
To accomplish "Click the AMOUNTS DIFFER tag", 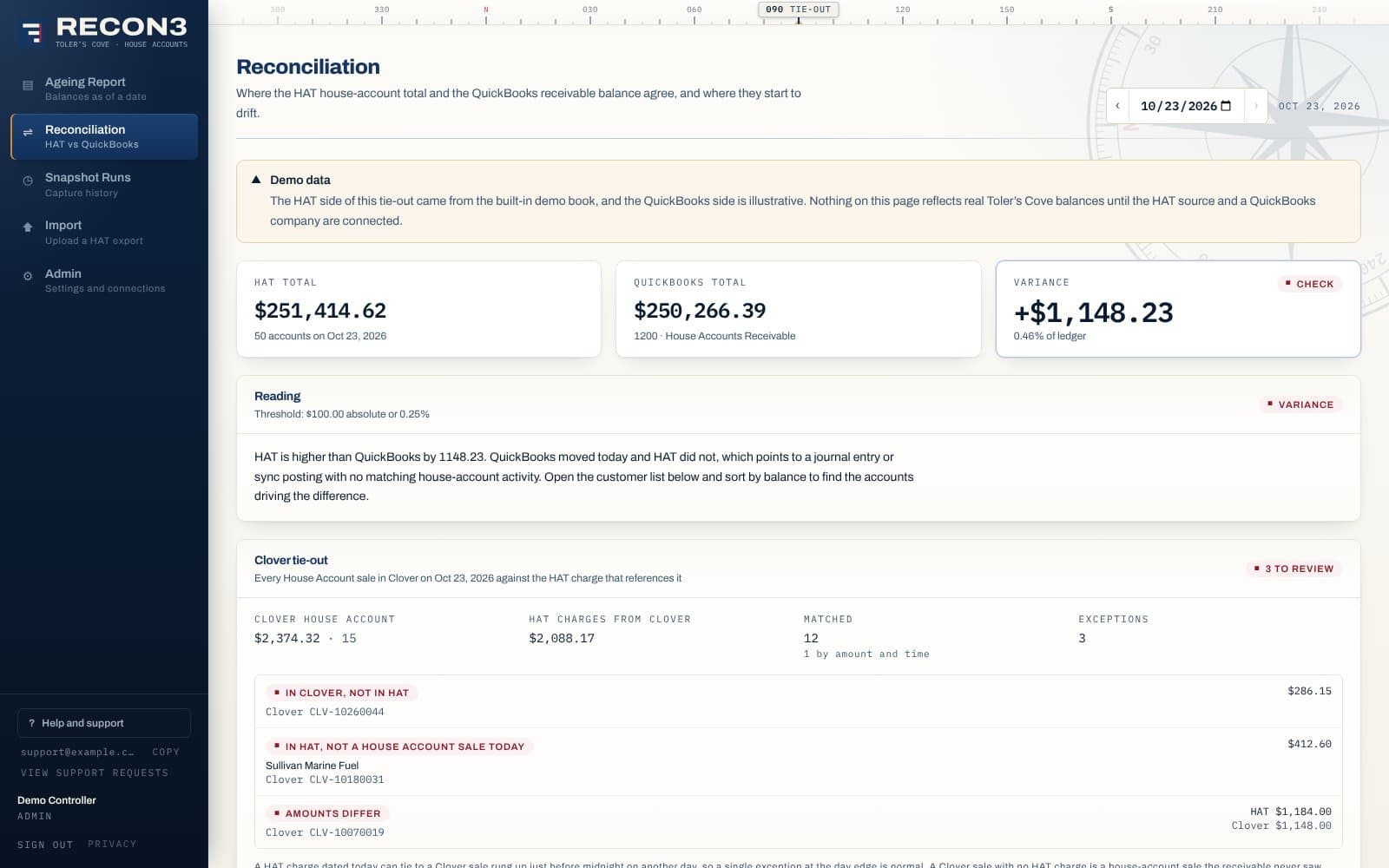I will click(327, 813).
